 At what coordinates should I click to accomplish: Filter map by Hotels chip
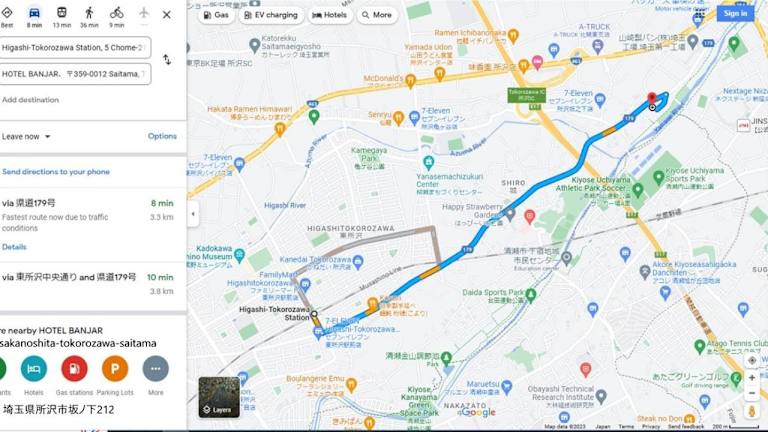[330, 15]
